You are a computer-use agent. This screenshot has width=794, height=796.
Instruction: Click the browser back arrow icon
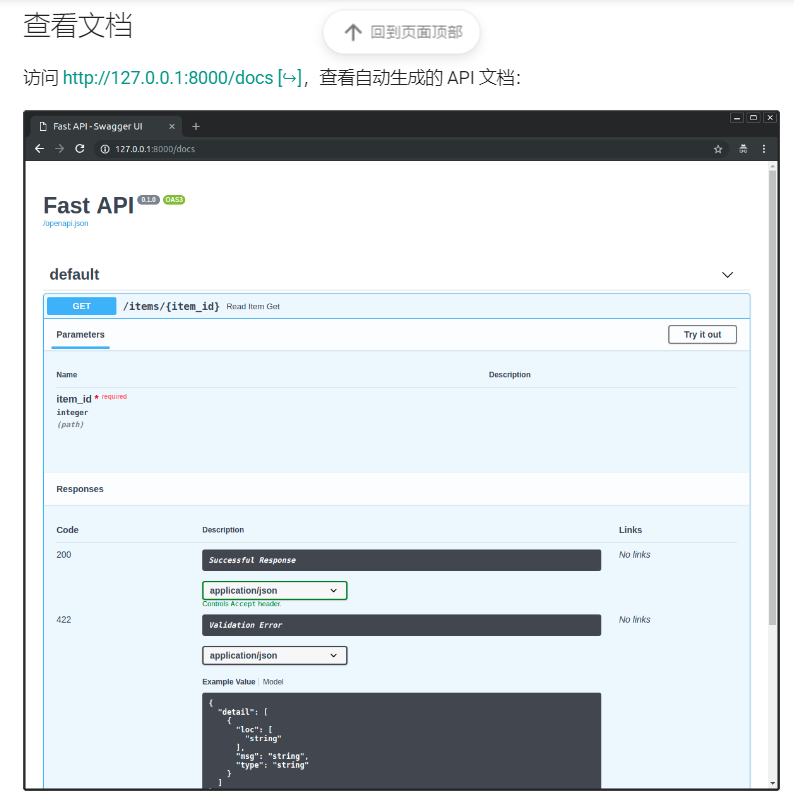(x=39, y=149)
